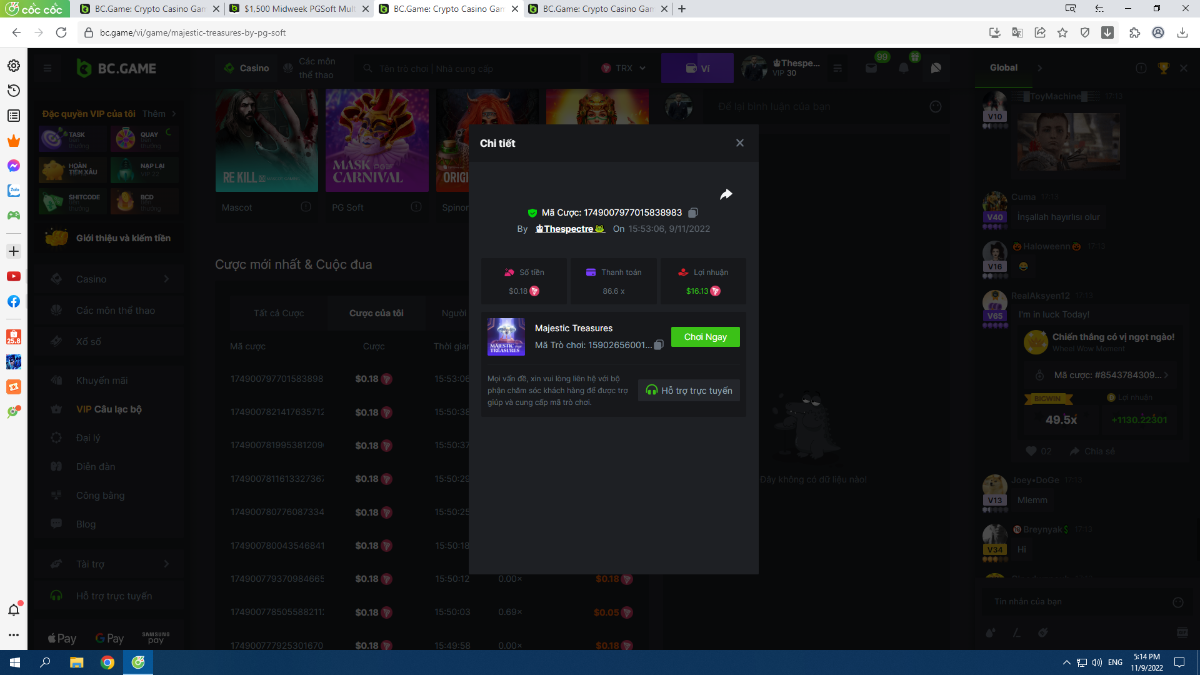Screen dimensions: 1200x675
Task: Open a new browser tab
Action: pos(682,9)
